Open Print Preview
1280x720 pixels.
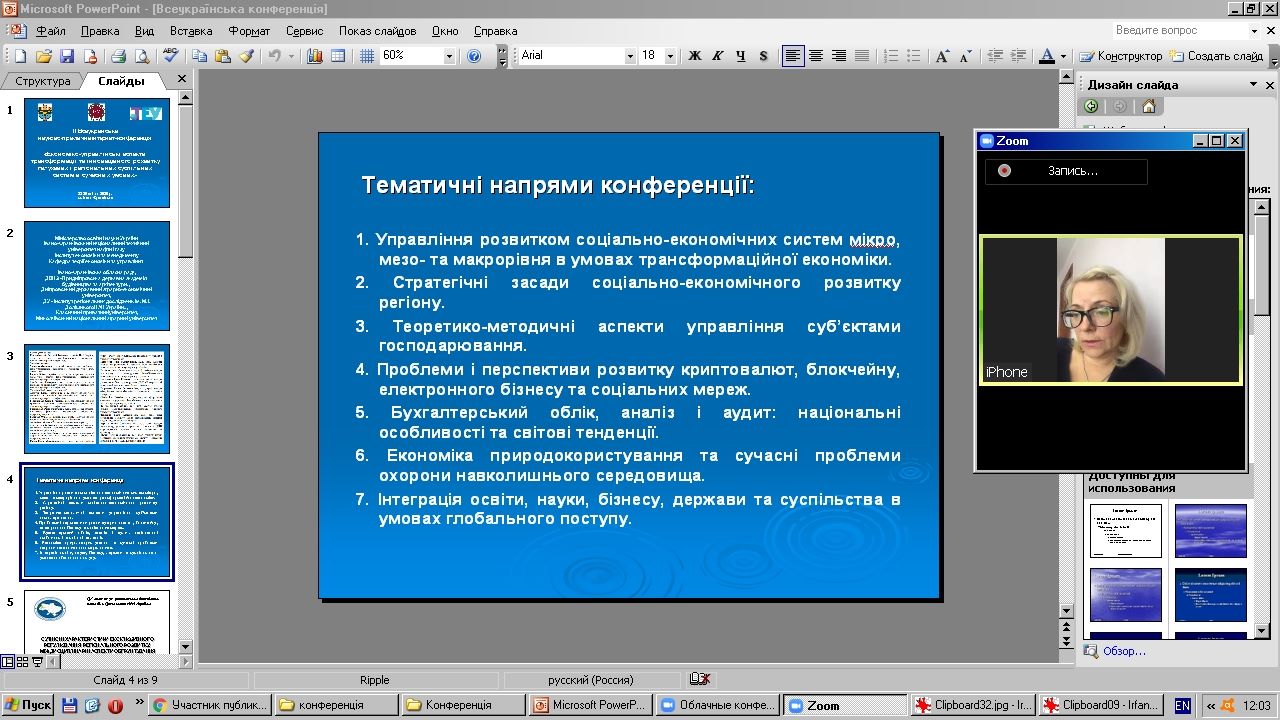tap(140, 56)
